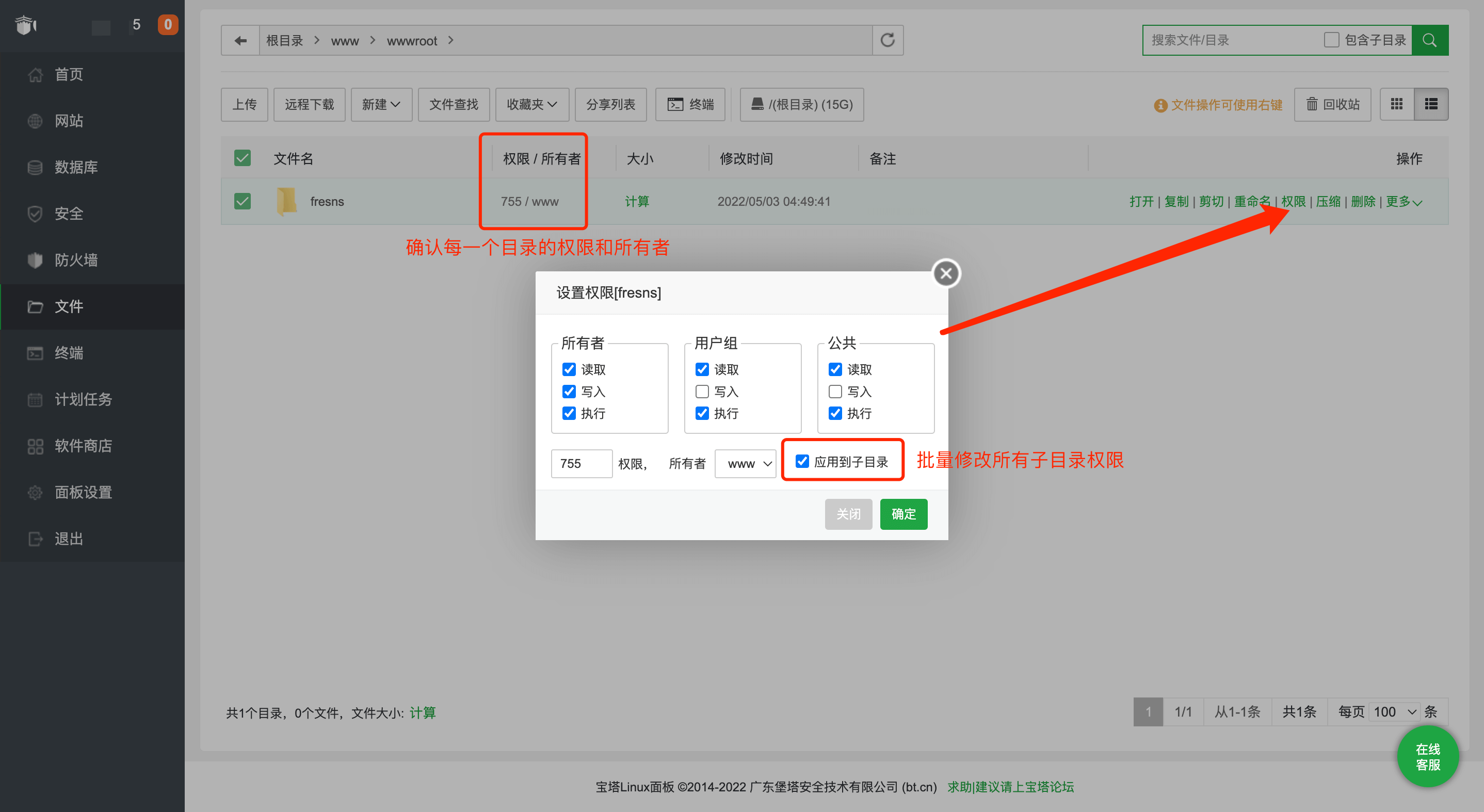Open the 回收站 recycle bin
The image size is (1484, 812).
1332,104
